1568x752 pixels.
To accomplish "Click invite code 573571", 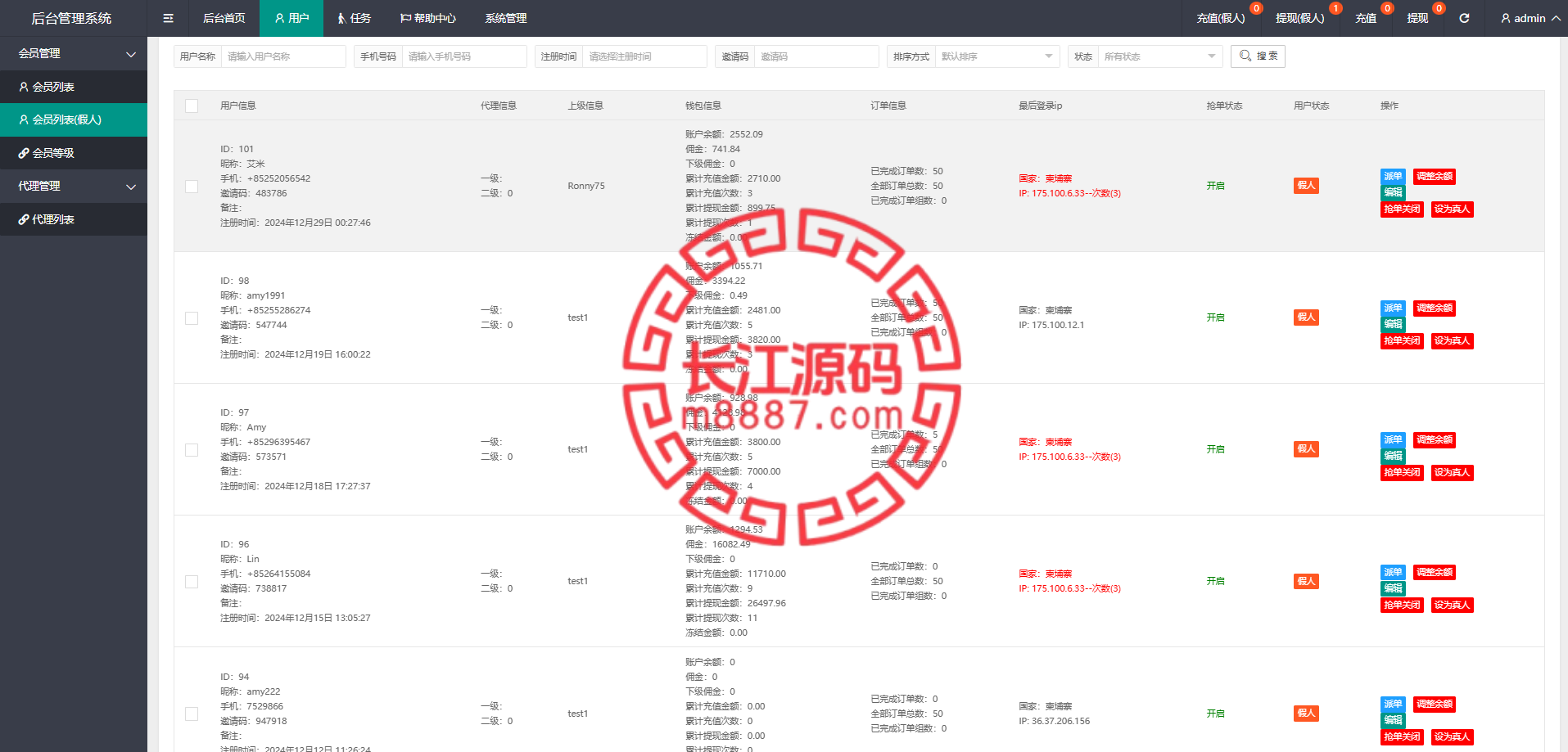I will (x=271, y=457).
